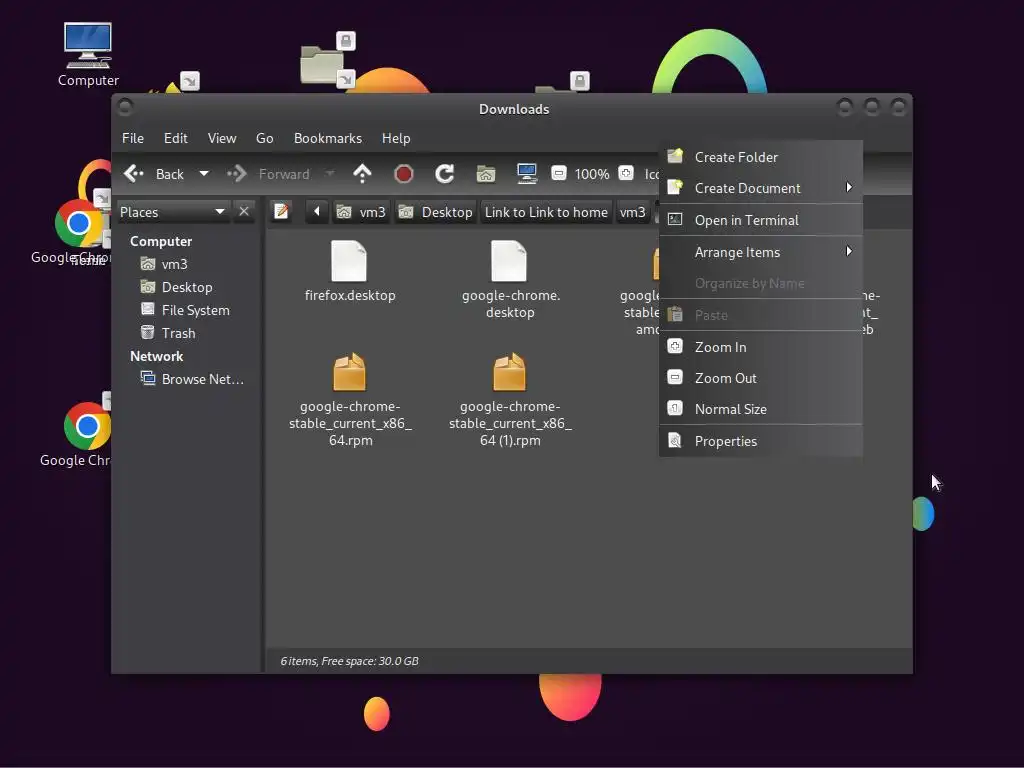Select the google-chrome.desktop file icon
This screenshot has width=1024, height=768.
(x=509, y=261)
